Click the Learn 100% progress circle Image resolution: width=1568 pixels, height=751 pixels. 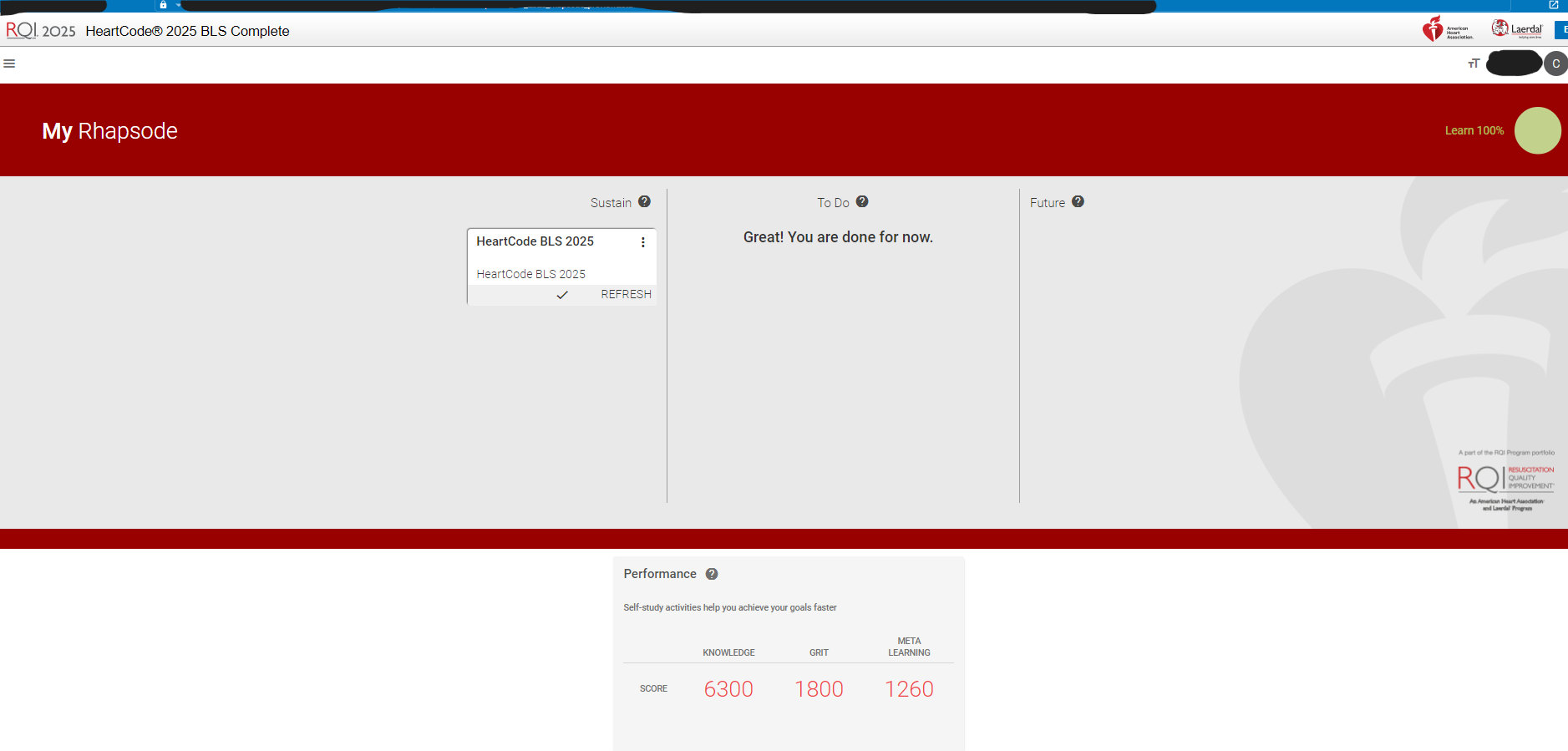coord(1537,130)
